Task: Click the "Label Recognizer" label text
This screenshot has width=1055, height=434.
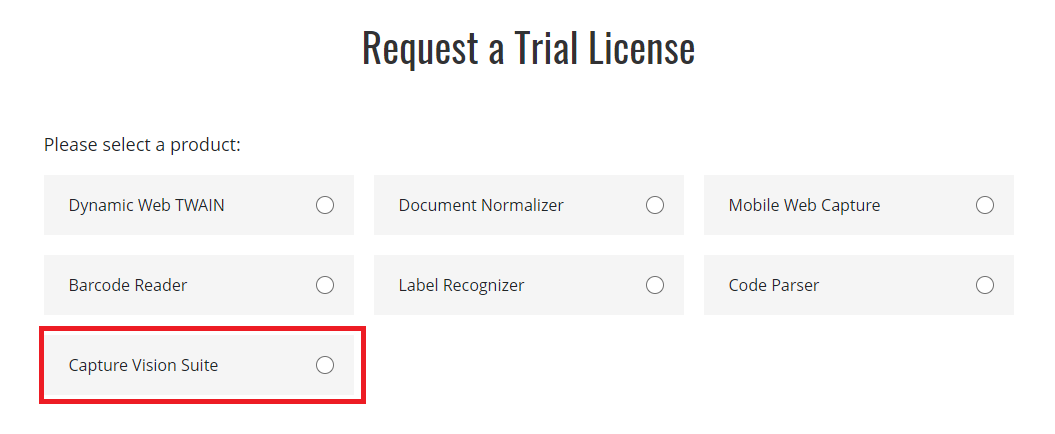Action: pyautogui.click(x=461, y=285)
